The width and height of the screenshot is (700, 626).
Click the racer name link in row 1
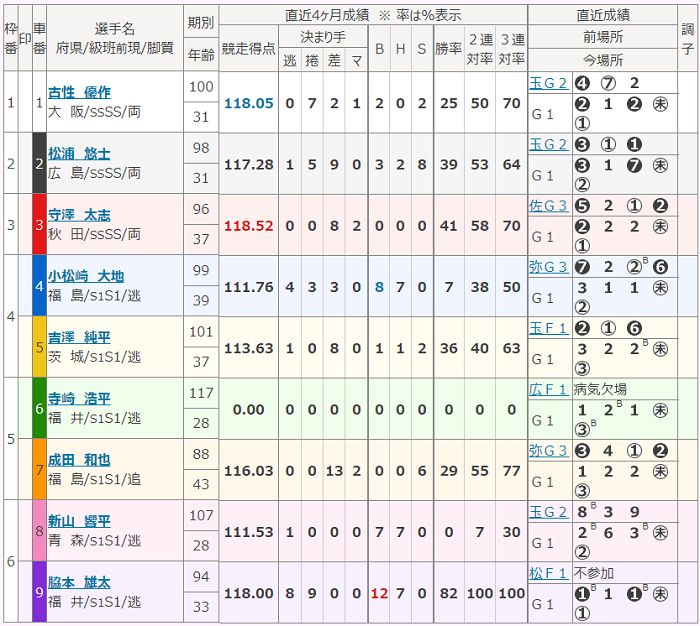coord(79,92)
